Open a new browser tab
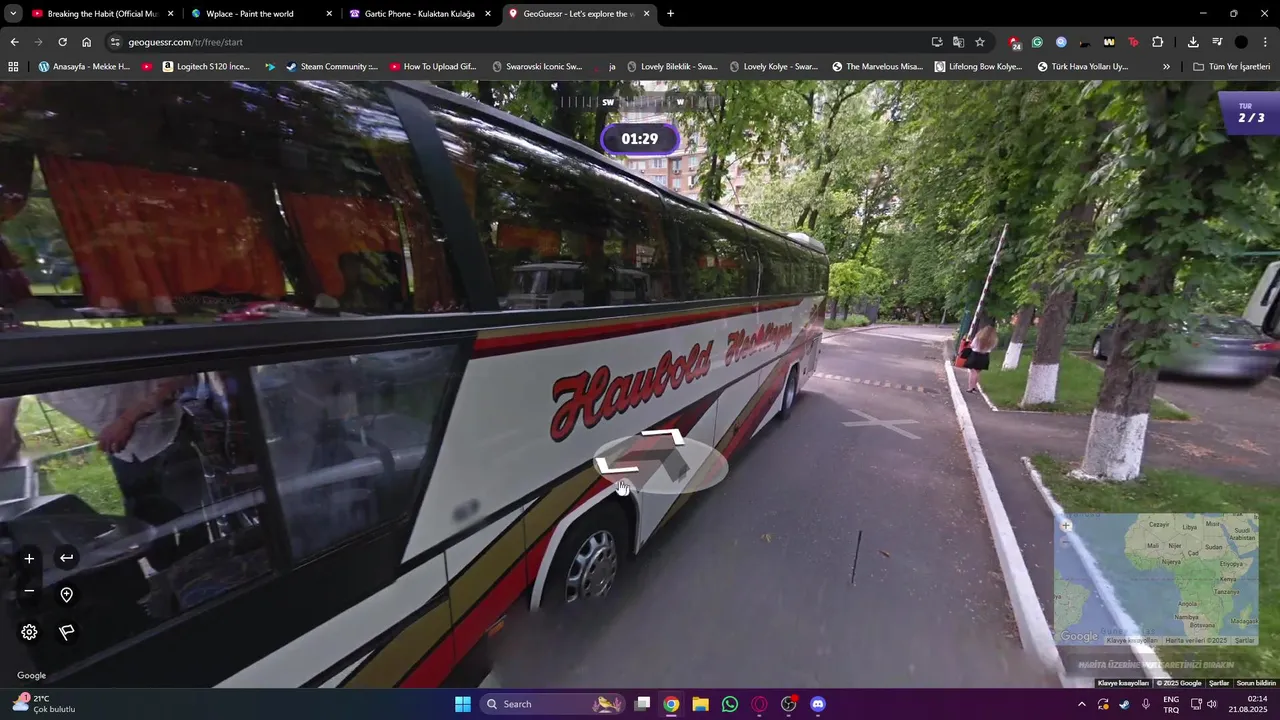The height and width of the screenshot is (720, 1280). pos(670,14)
